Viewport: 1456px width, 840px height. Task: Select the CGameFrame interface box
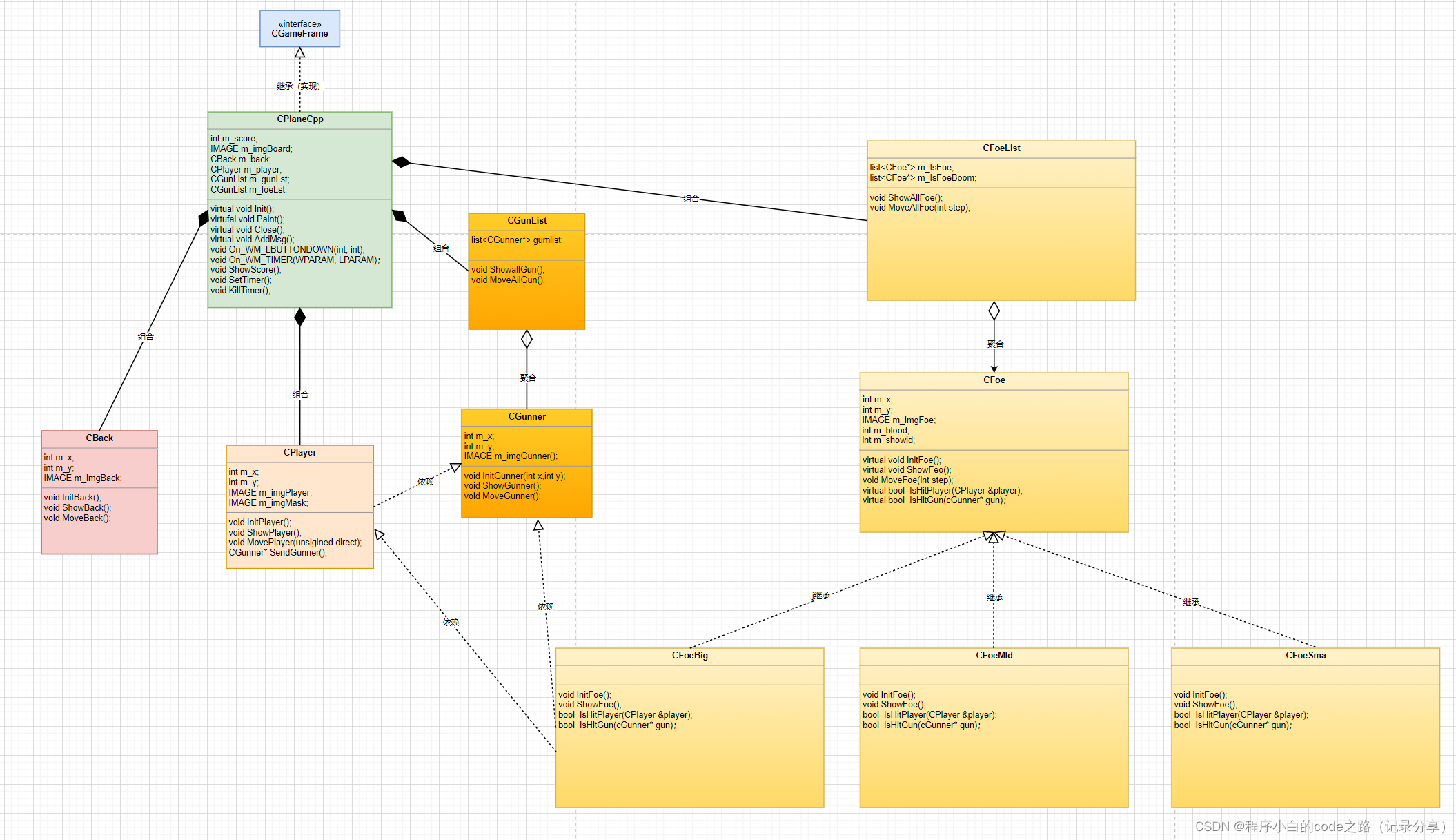point(299,28)
